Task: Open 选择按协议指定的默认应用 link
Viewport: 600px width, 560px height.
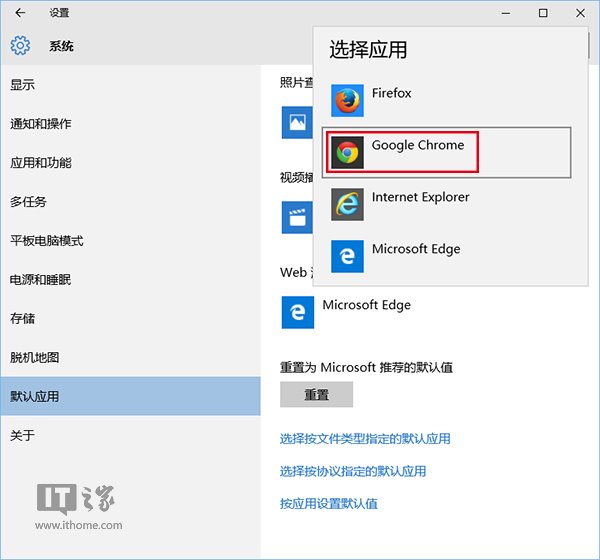Action: point(353,471)
